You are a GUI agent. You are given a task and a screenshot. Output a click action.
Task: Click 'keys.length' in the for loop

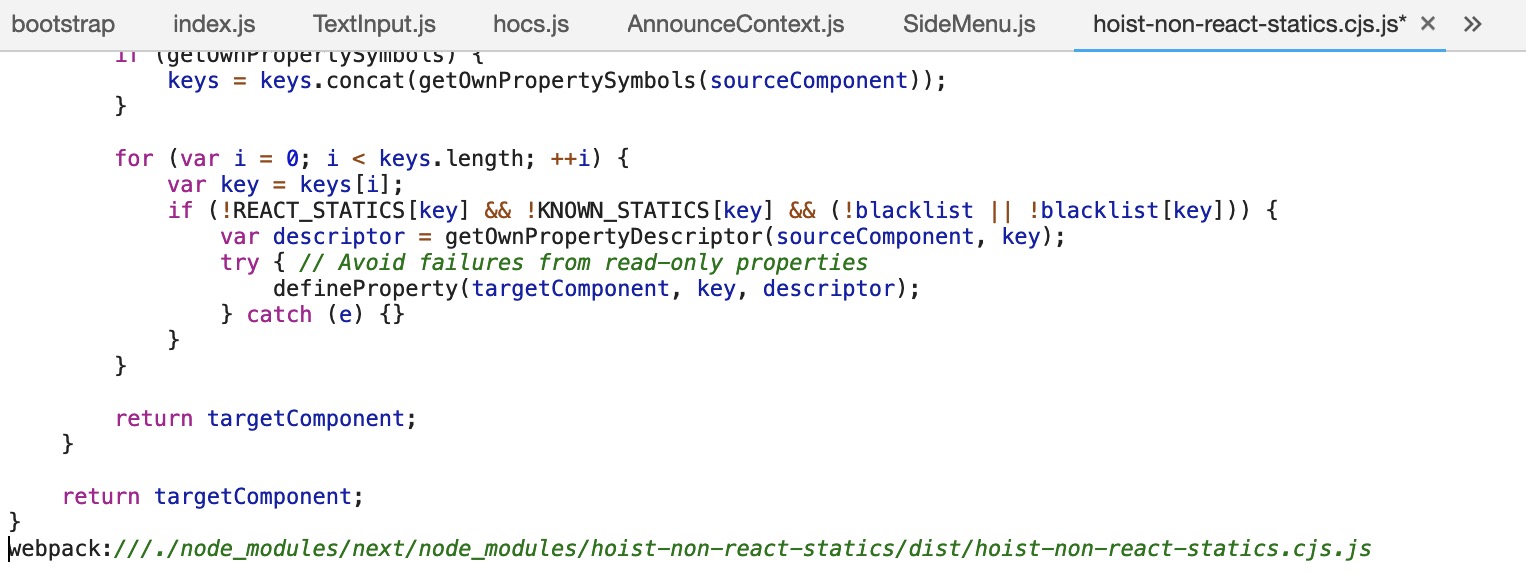pyautogui.click(x=451, y=159)
